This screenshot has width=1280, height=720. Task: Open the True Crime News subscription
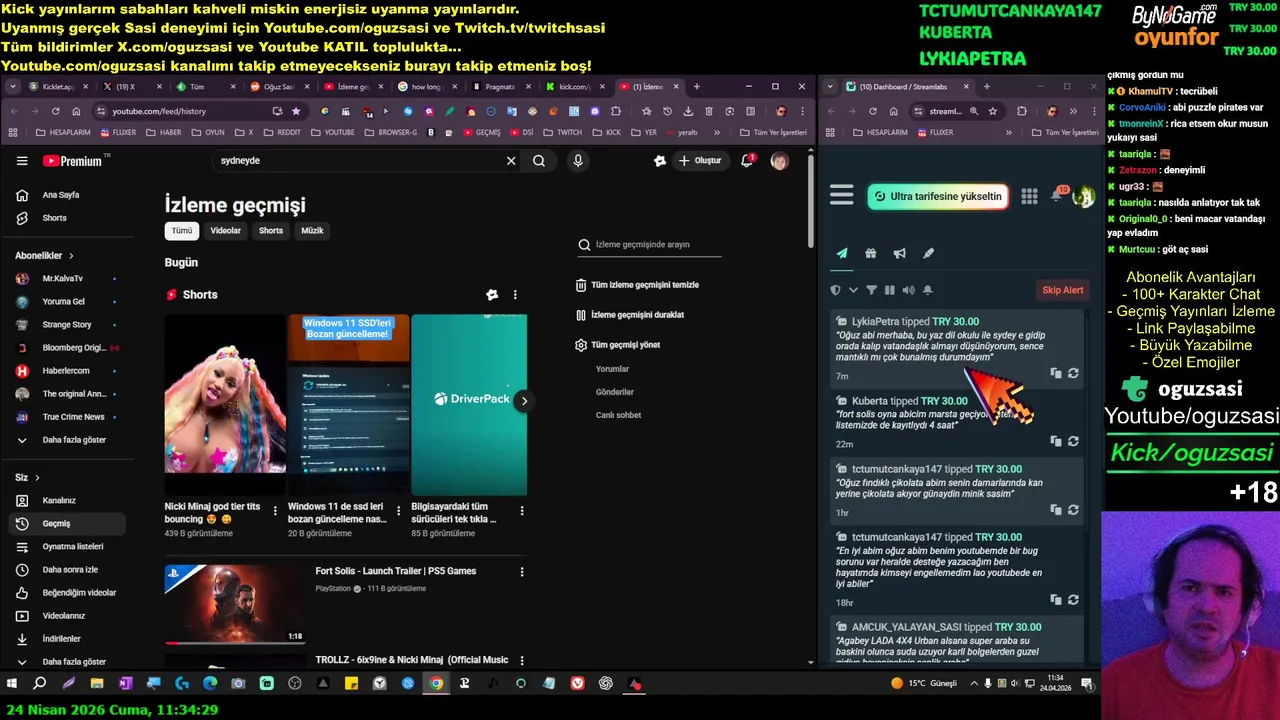coord(73,417)
